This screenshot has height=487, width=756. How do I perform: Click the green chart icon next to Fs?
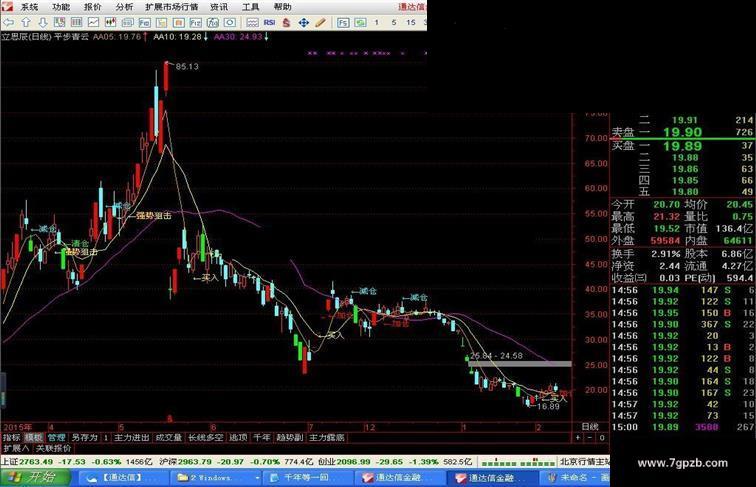[x=360, y=23]
